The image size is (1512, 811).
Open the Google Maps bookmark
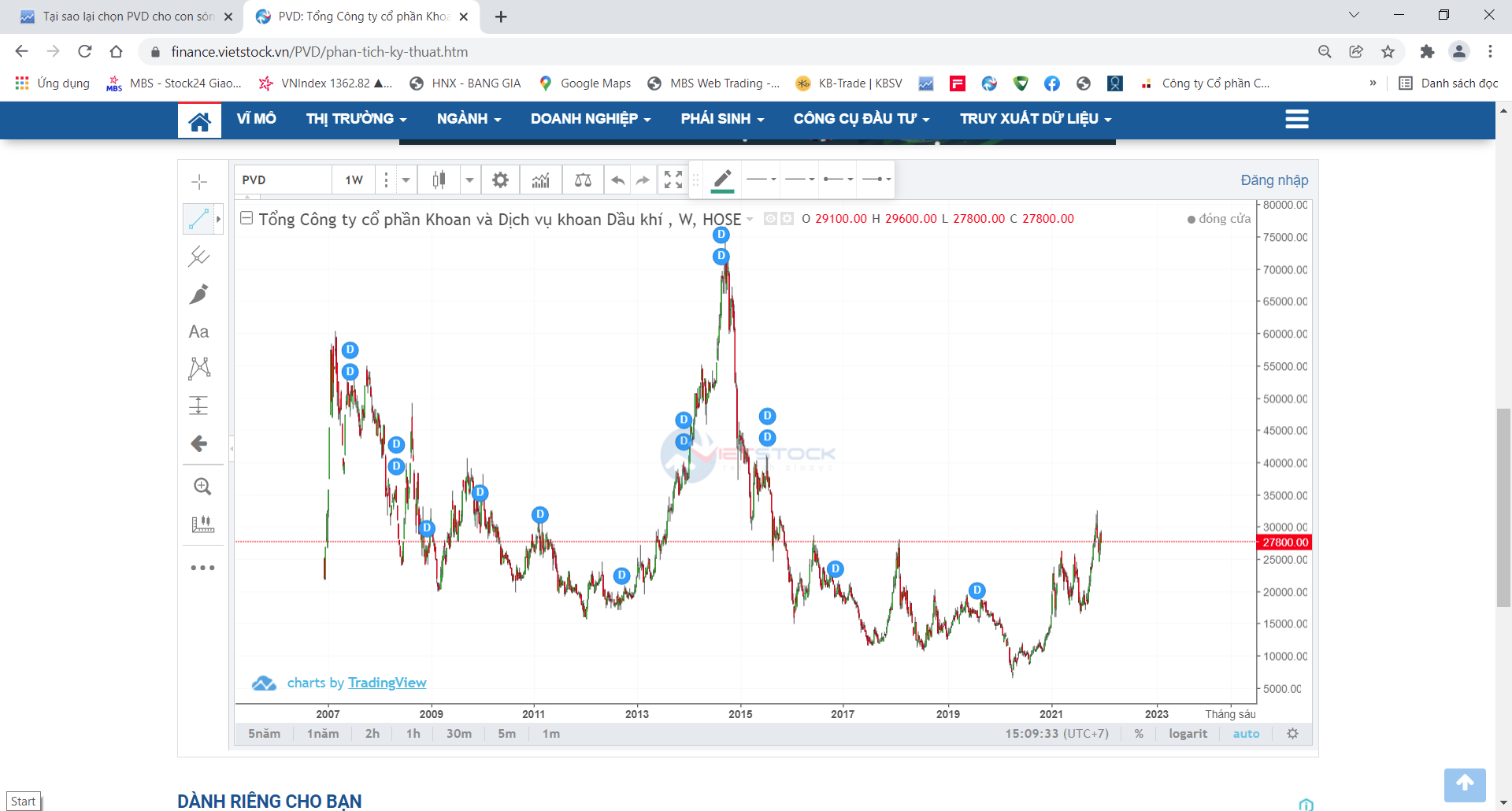tap(585, 83)
